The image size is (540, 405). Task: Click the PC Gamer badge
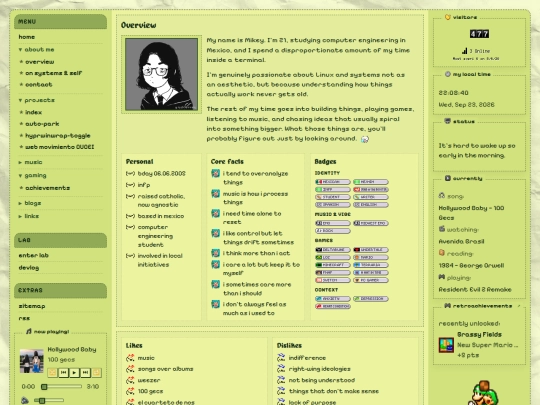pyautogui.click(x=371, y=280)
